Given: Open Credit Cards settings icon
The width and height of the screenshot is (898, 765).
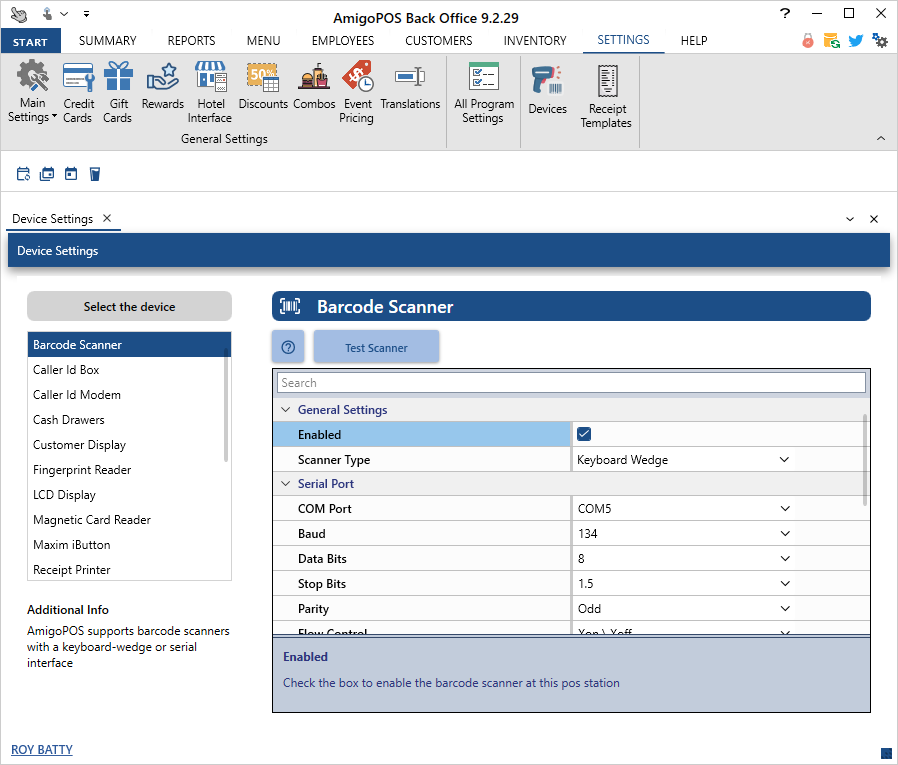Looking at the screenshot, I should [78, 91].
